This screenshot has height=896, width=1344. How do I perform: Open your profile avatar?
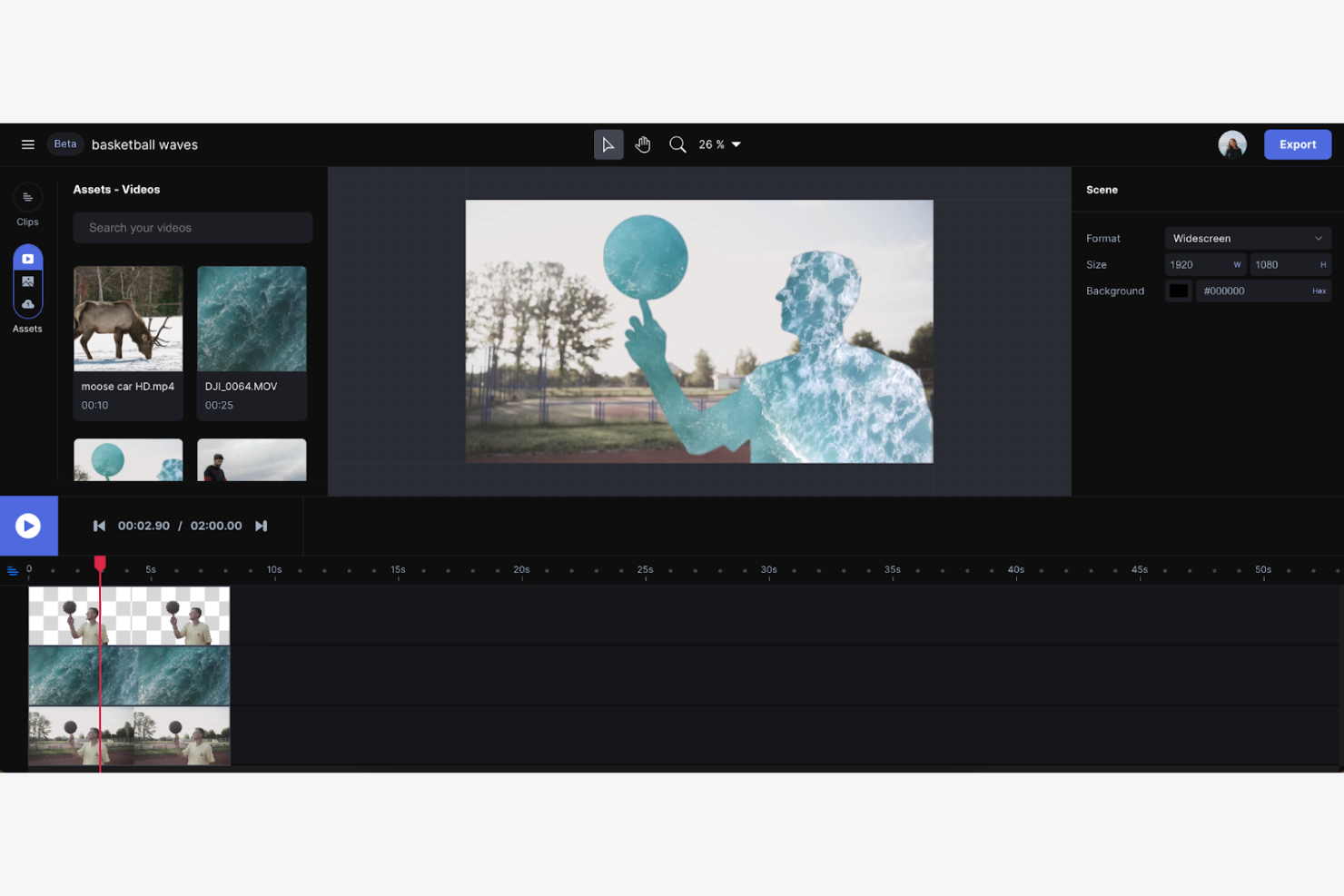(x=1231, y=143)
